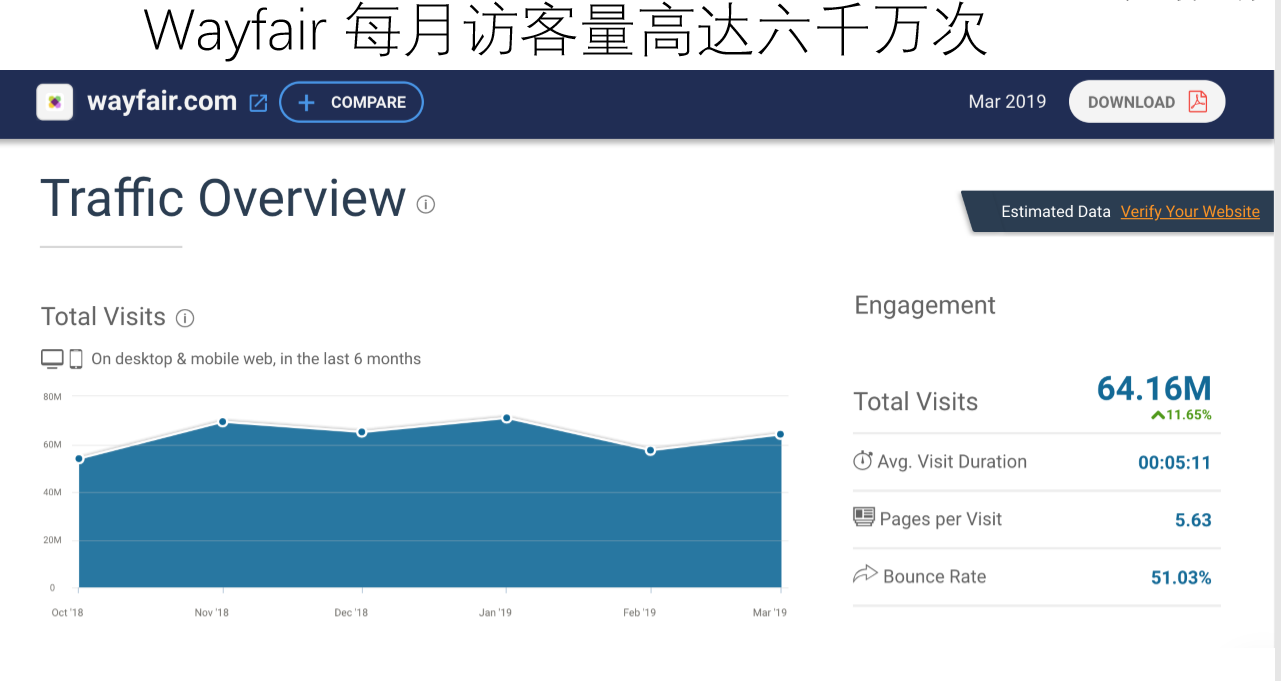Click the Wayfair site favicon logo
The height and width of the screenshot is (681, 1281).
coord(55,102)
